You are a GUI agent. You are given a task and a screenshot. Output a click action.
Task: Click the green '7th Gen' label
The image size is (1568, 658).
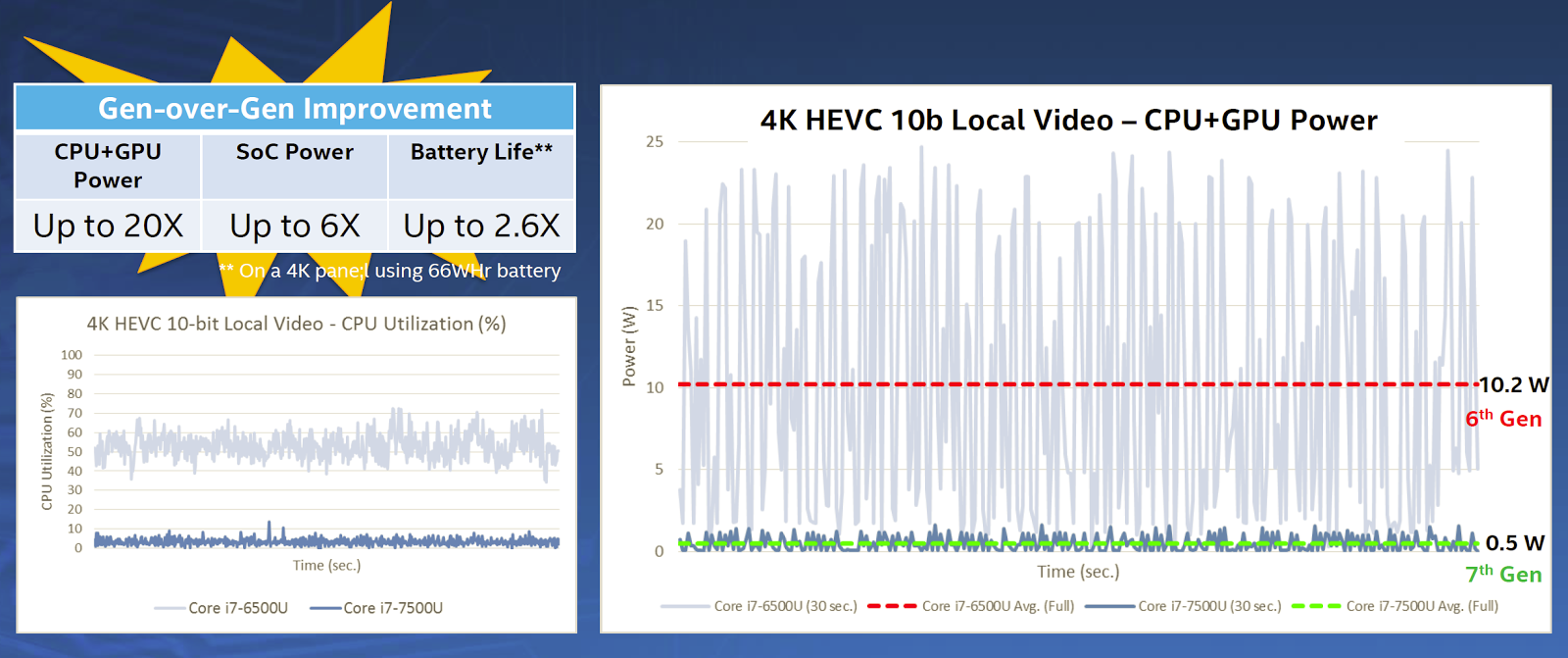point(1503,574)
